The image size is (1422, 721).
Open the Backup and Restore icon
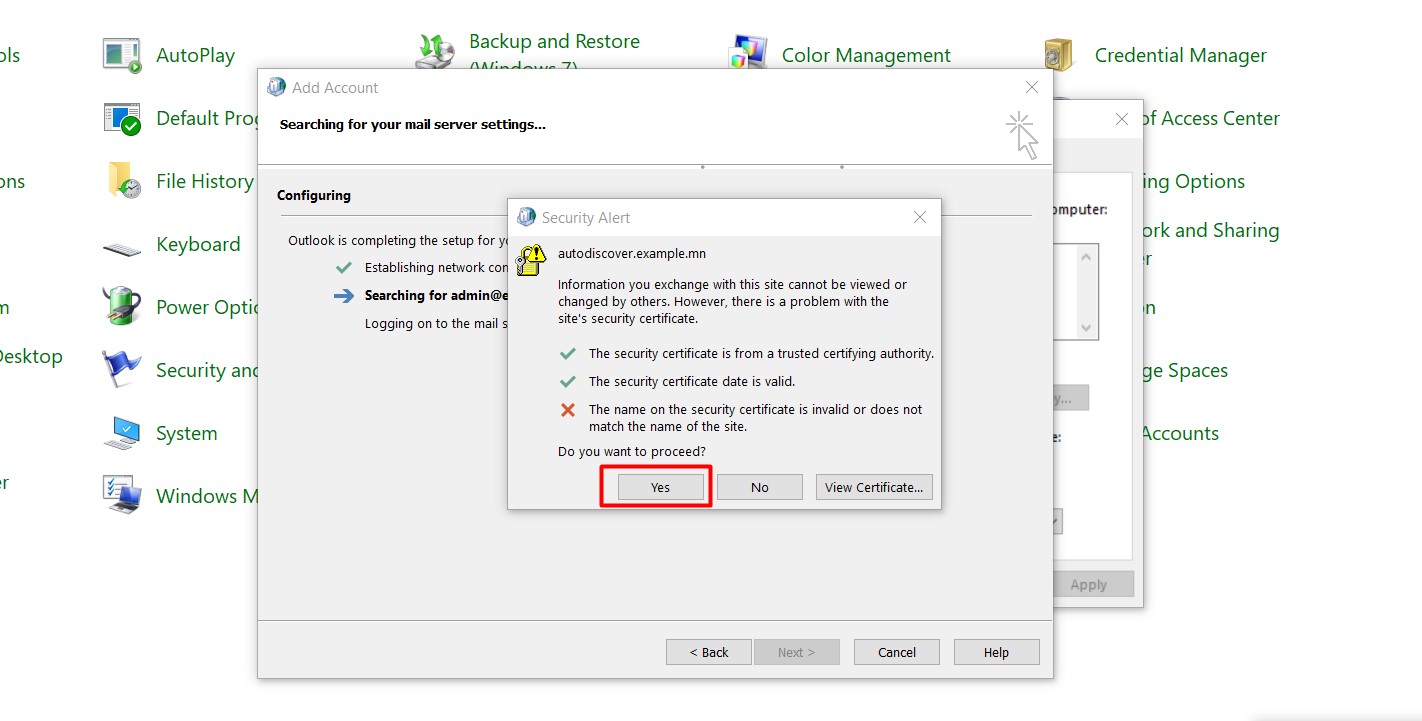436,52
